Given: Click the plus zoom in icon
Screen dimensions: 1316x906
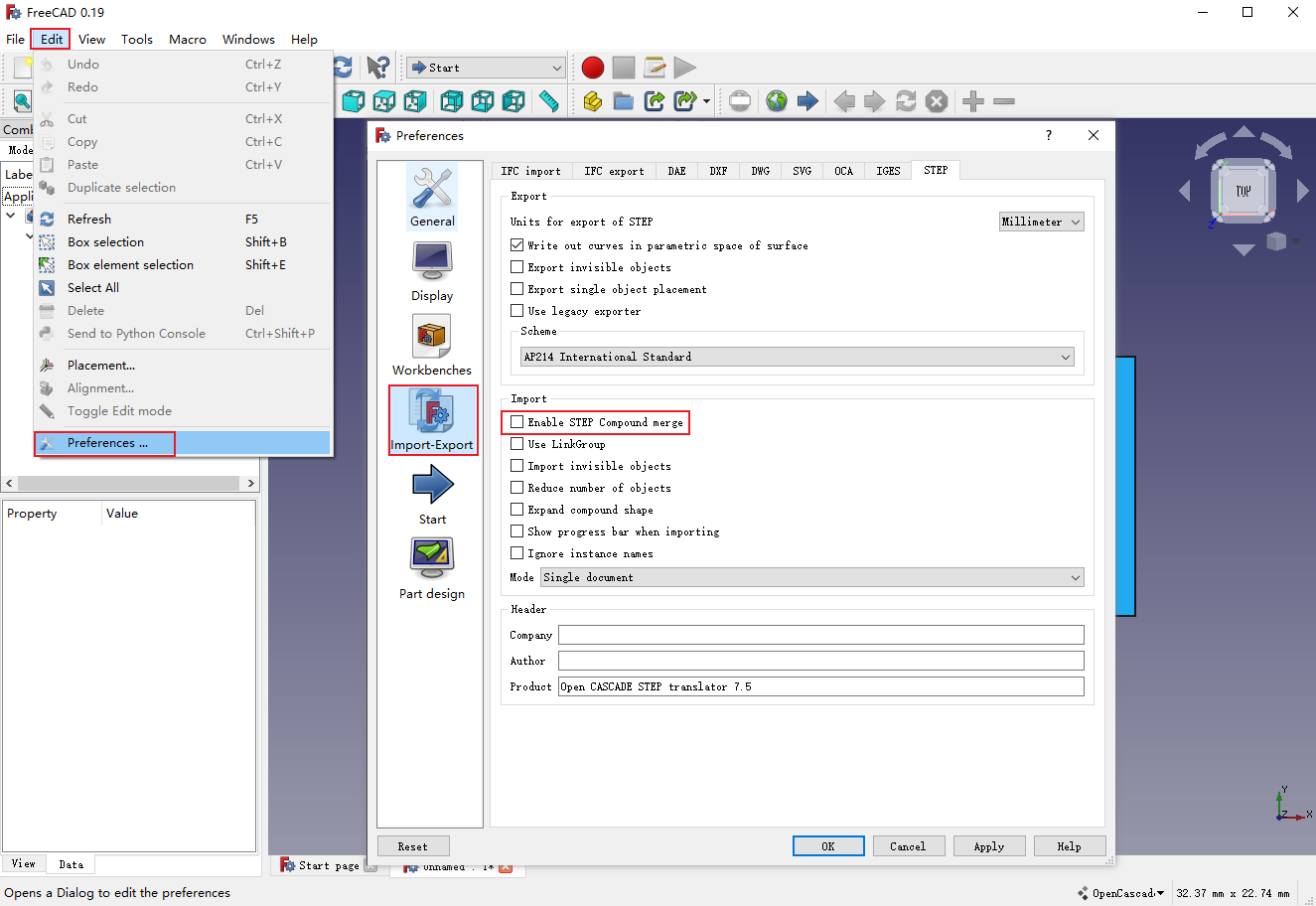Looking at the screenshot, I should click(973, 101).
